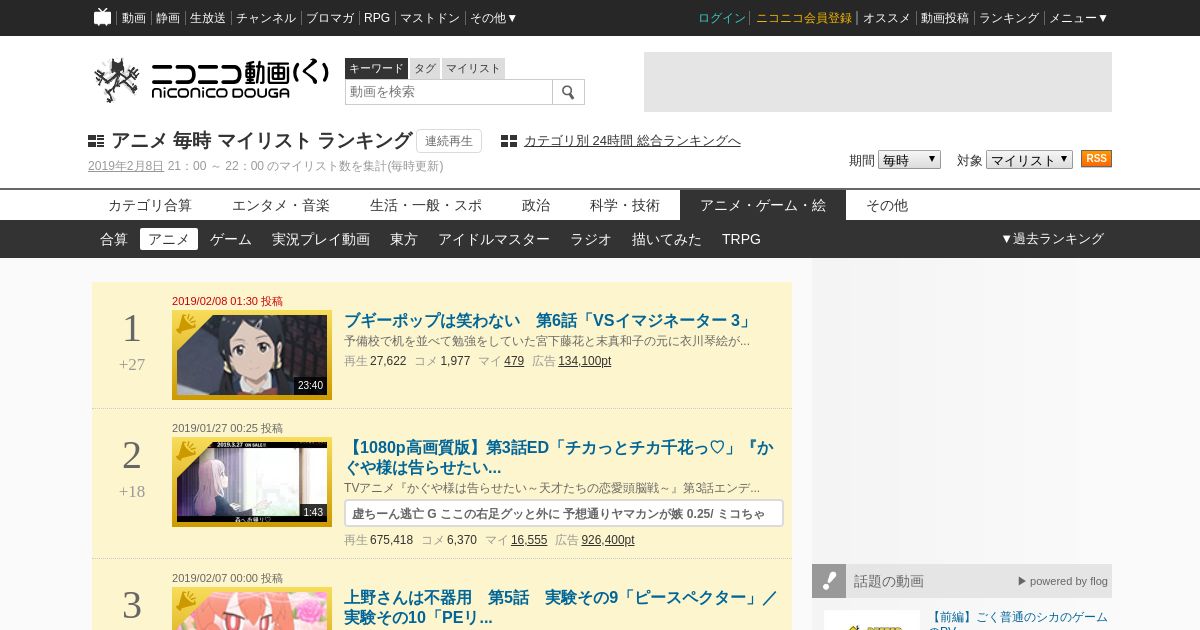
Task: Click the grid icon before category ranking link
Action: [x=509, y=141]
